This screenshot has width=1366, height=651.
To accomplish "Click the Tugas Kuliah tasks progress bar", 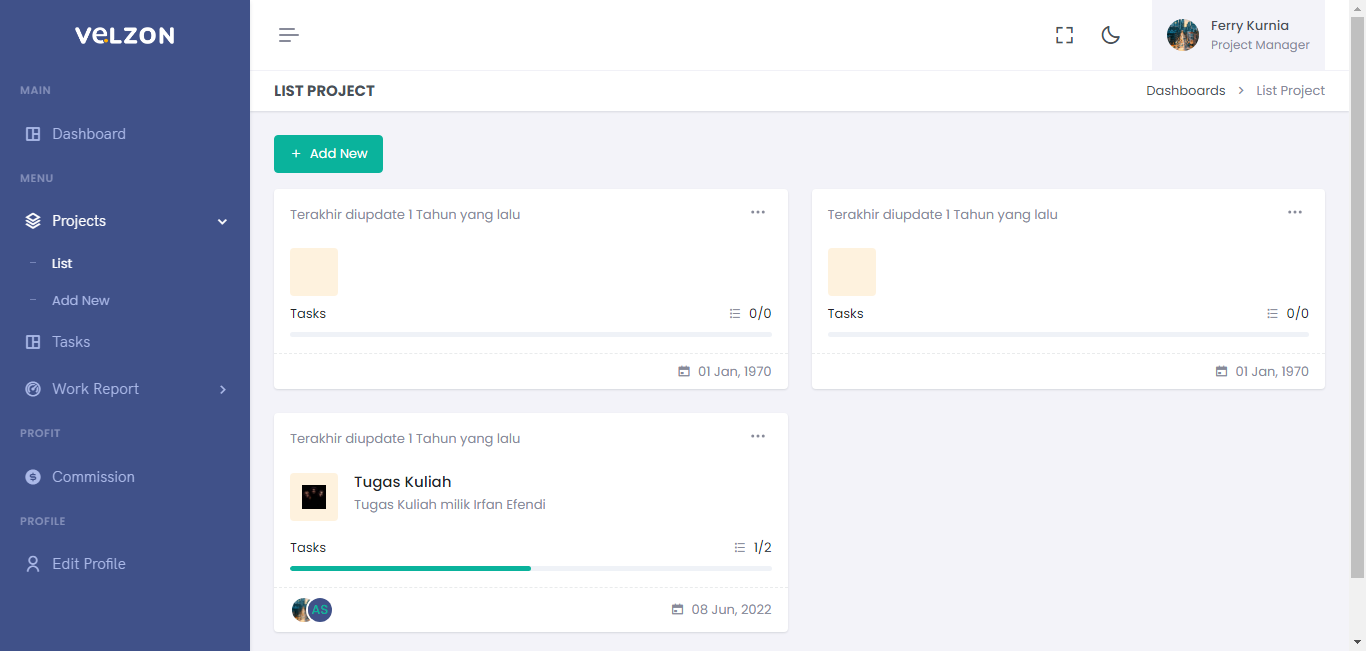I will 530,568.
